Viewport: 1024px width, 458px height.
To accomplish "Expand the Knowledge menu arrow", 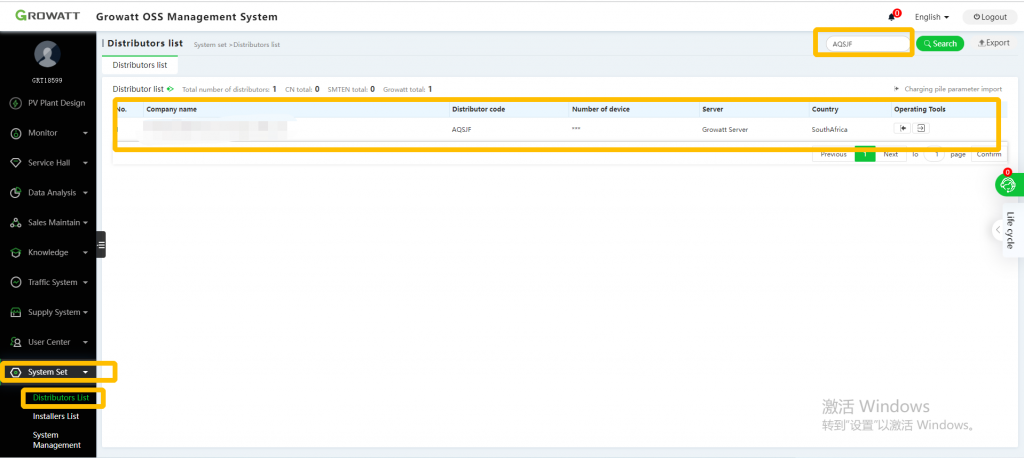I will click(85, 253).
